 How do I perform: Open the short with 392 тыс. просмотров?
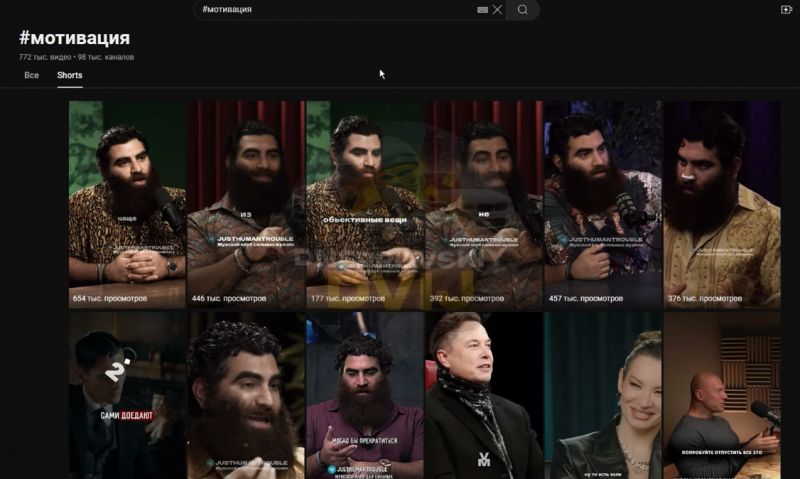click(x=484, y=204)
